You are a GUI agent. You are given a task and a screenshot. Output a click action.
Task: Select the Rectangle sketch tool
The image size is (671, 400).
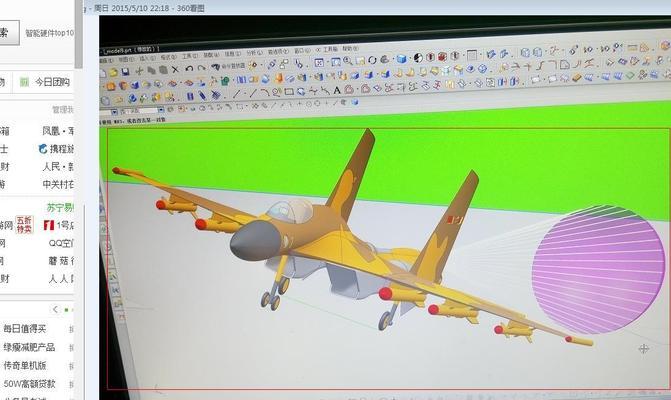(x=289, y=92)
